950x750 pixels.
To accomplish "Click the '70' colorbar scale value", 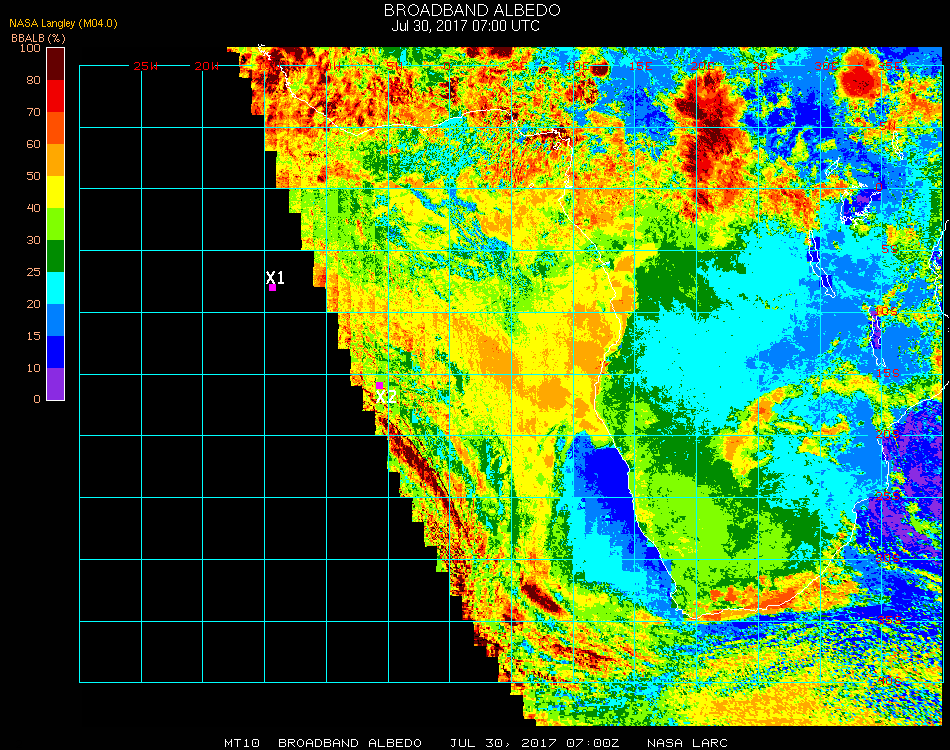I will pyautogui.click(x=33, y=112).
